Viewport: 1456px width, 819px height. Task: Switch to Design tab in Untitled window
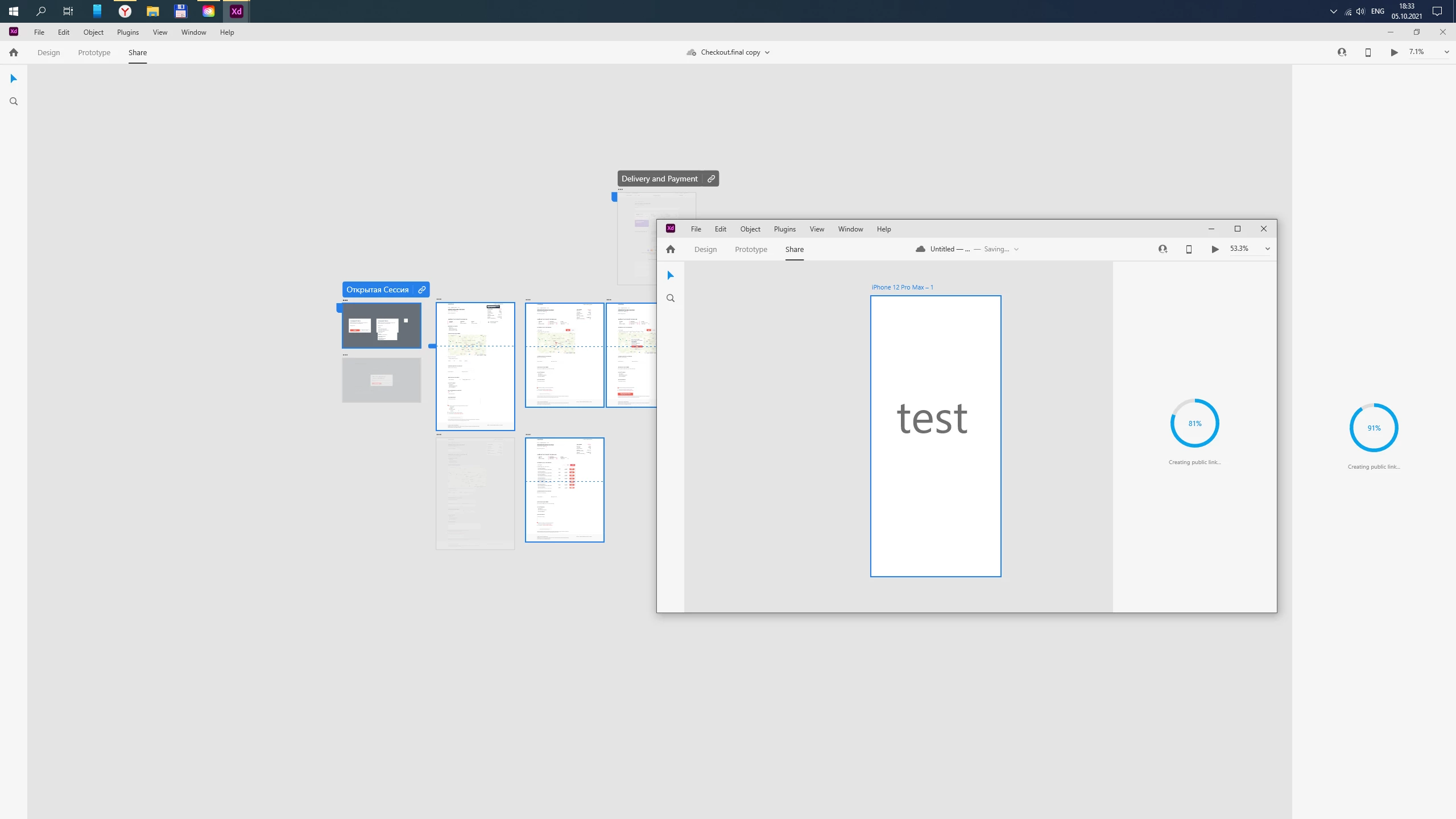point(705,249)
